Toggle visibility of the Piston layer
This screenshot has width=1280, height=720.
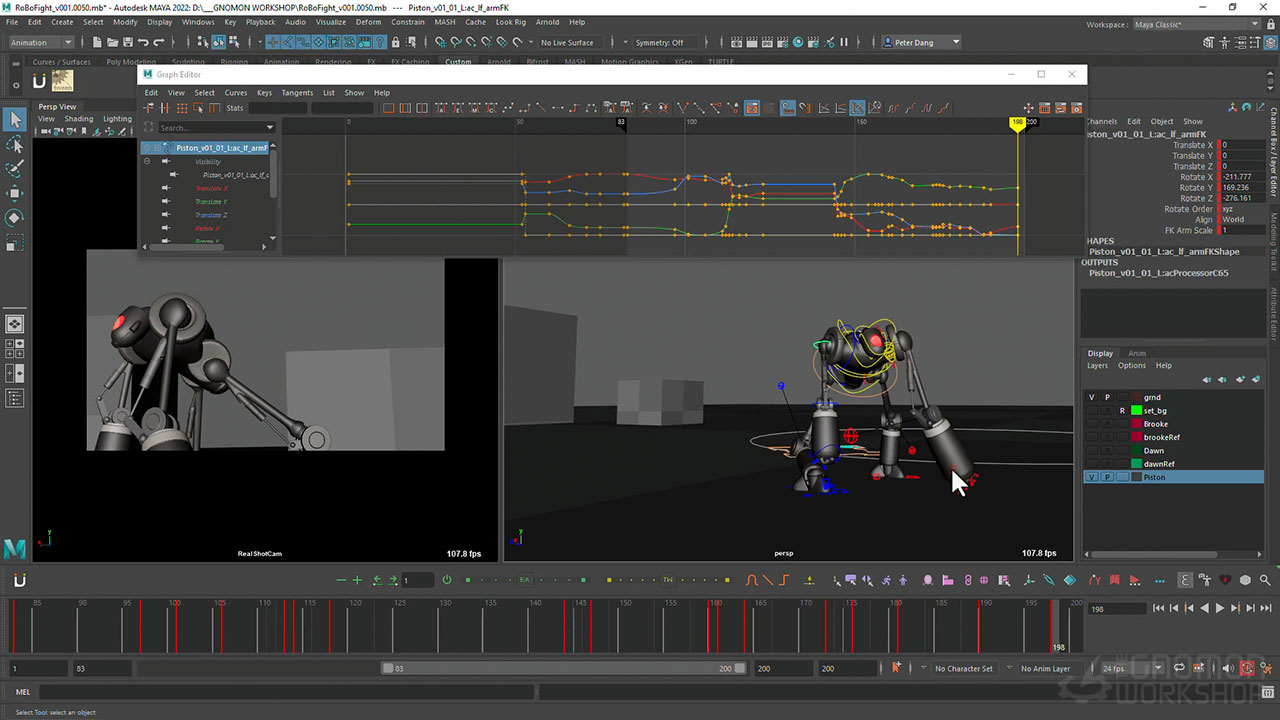click(x=1091, y=477)
